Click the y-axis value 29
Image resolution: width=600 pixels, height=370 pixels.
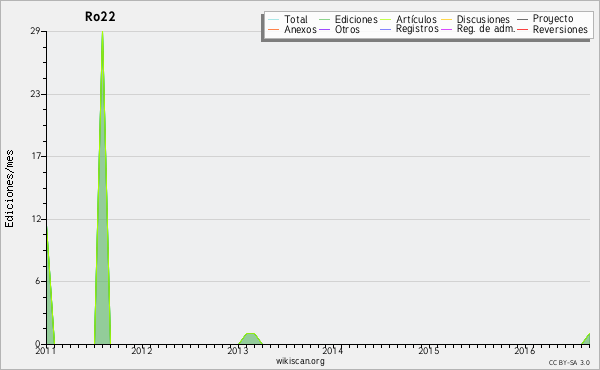tap(36, 31)
